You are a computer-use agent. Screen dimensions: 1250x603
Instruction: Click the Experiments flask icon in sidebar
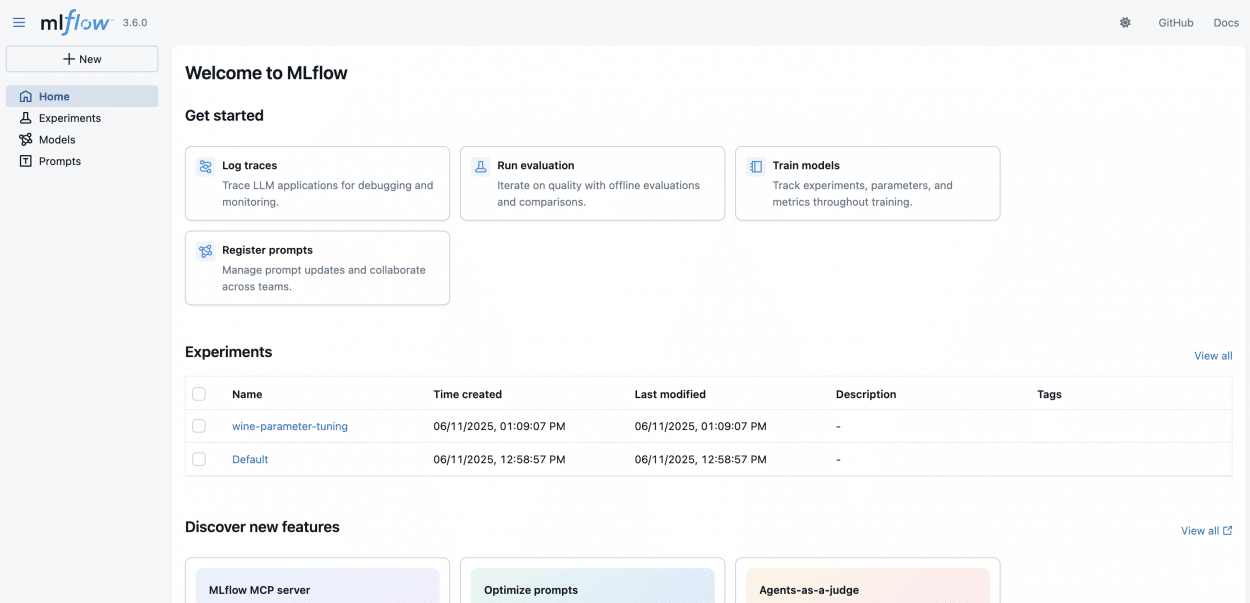coord(25,118)
